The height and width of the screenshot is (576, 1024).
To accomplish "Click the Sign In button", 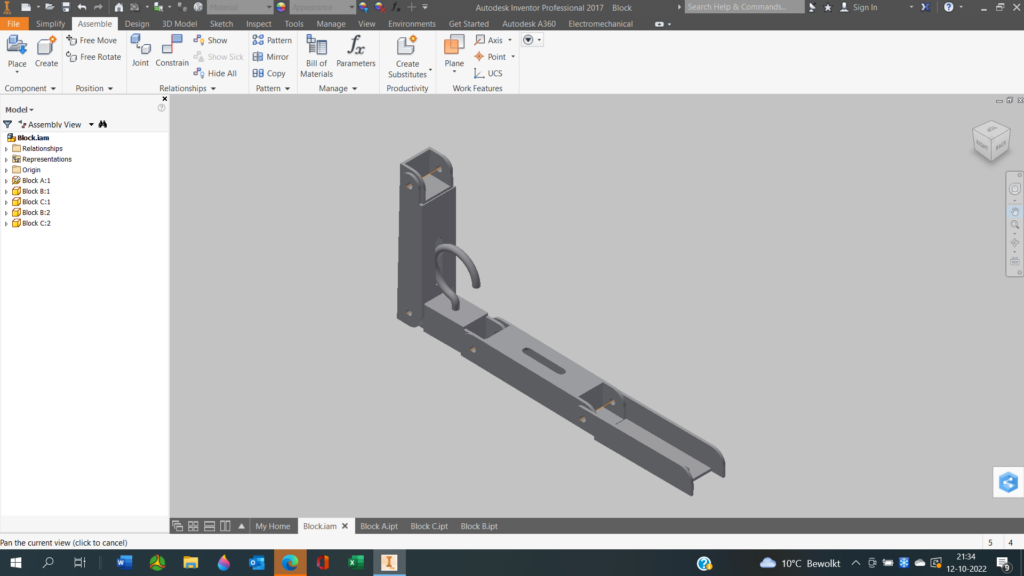I will point(858,7).
